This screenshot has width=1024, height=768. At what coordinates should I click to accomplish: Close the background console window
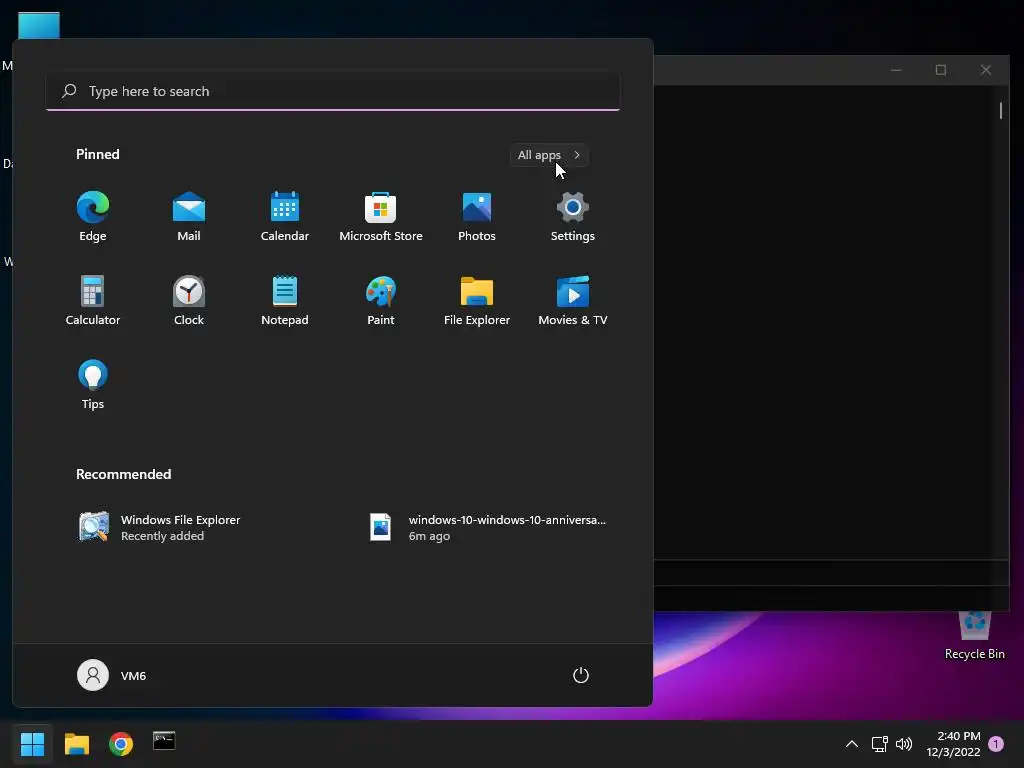(x=986, y=70)
